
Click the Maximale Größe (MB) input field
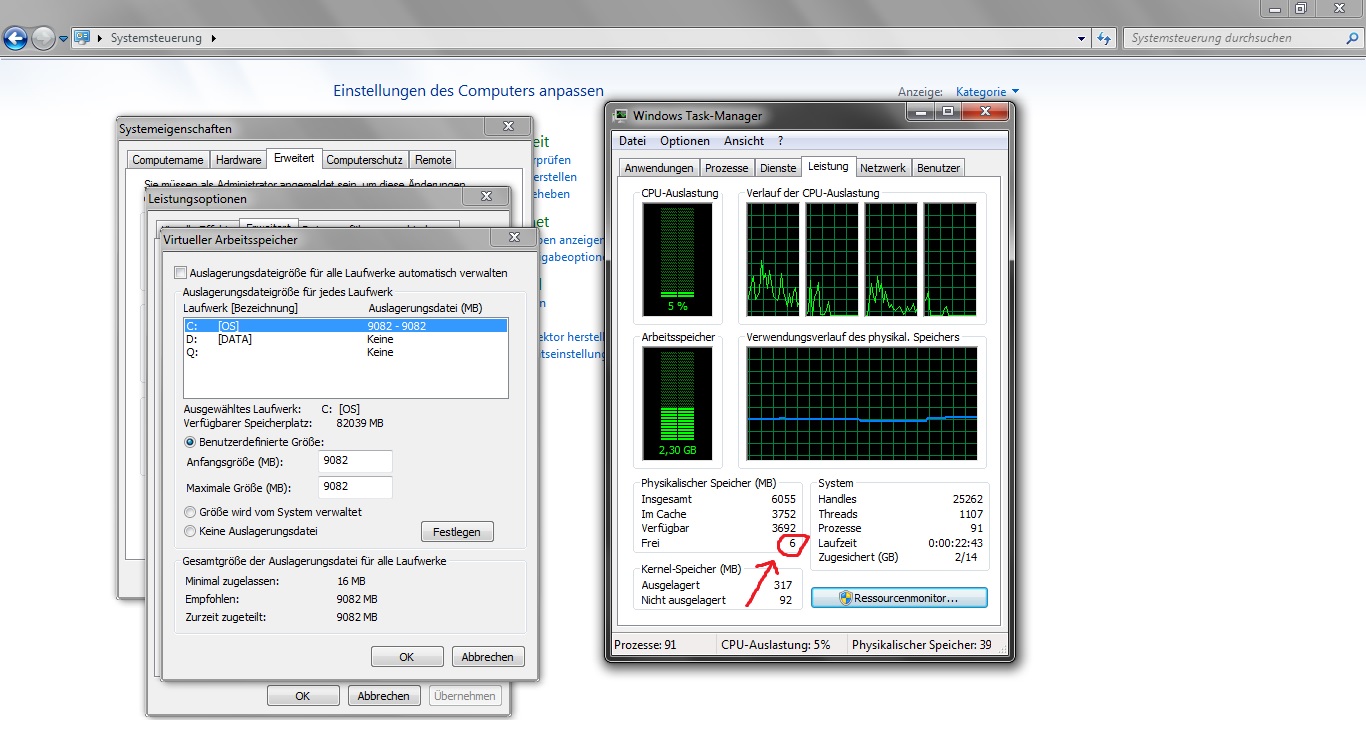tap(355, 487)
